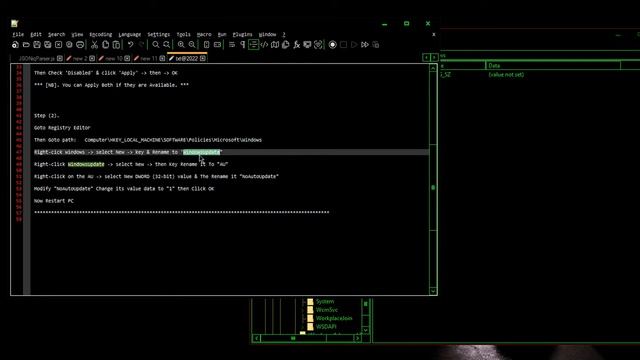Click the editor vertical scrollbar thumb
The height and width of the screenshot is (360, 640).
(433, 187)
